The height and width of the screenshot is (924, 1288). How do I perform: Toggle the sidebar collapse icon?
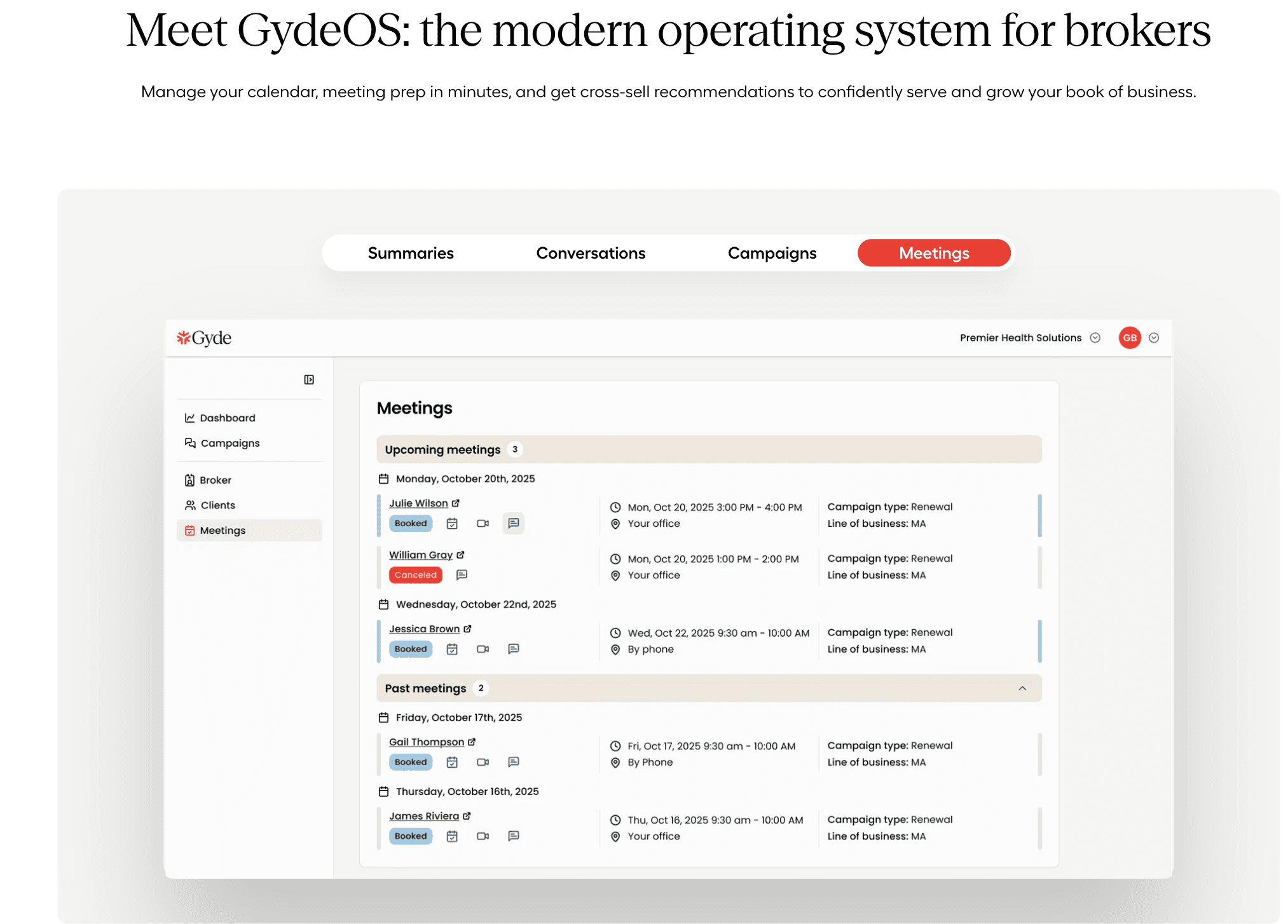pyautogui.click(x=309, y=379)
